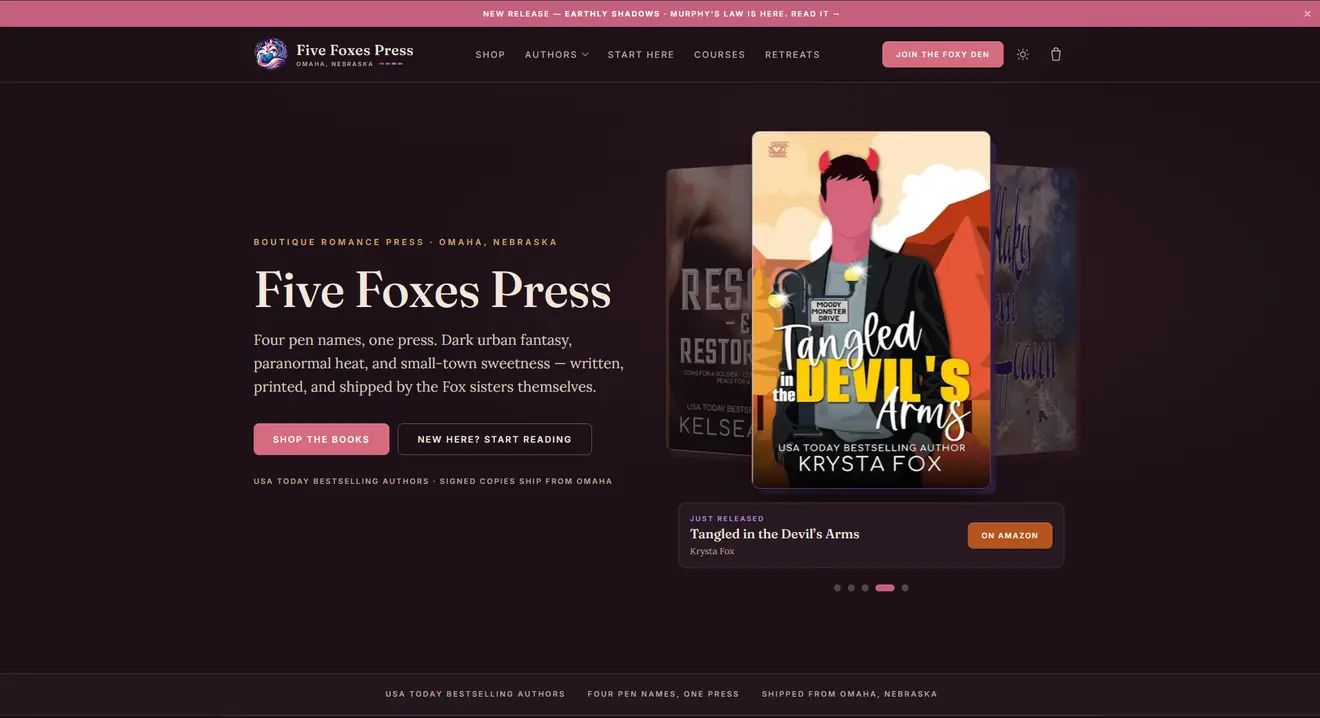This screenshot has height=718, width=1320.
Task: Open the Courses nav link
Action: [719, 55]
